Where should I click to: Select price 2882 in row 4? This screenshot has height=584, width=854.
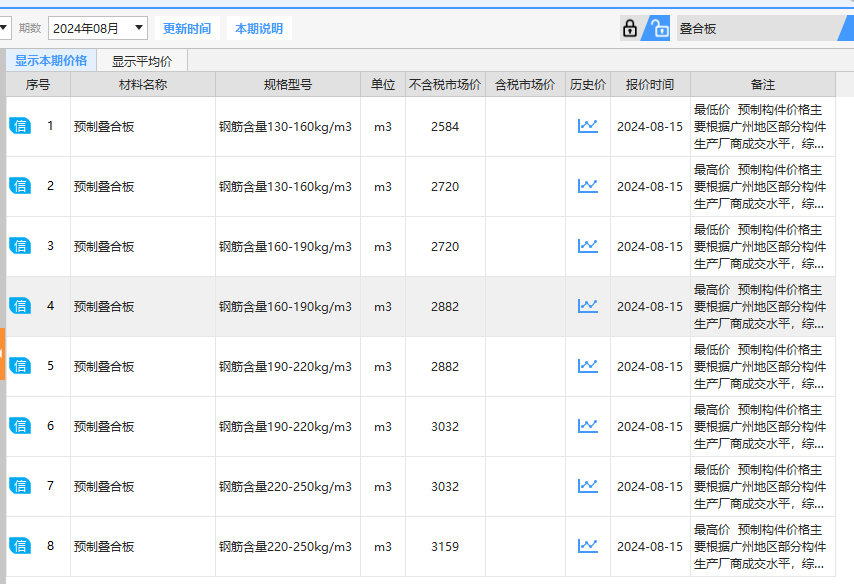445,306
